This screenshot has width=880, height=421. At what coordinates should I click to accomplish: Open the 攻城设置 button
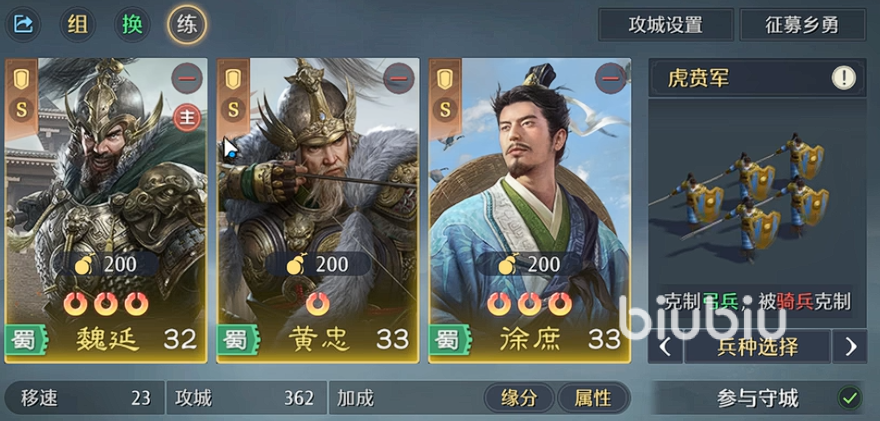[x=666, y=25]
